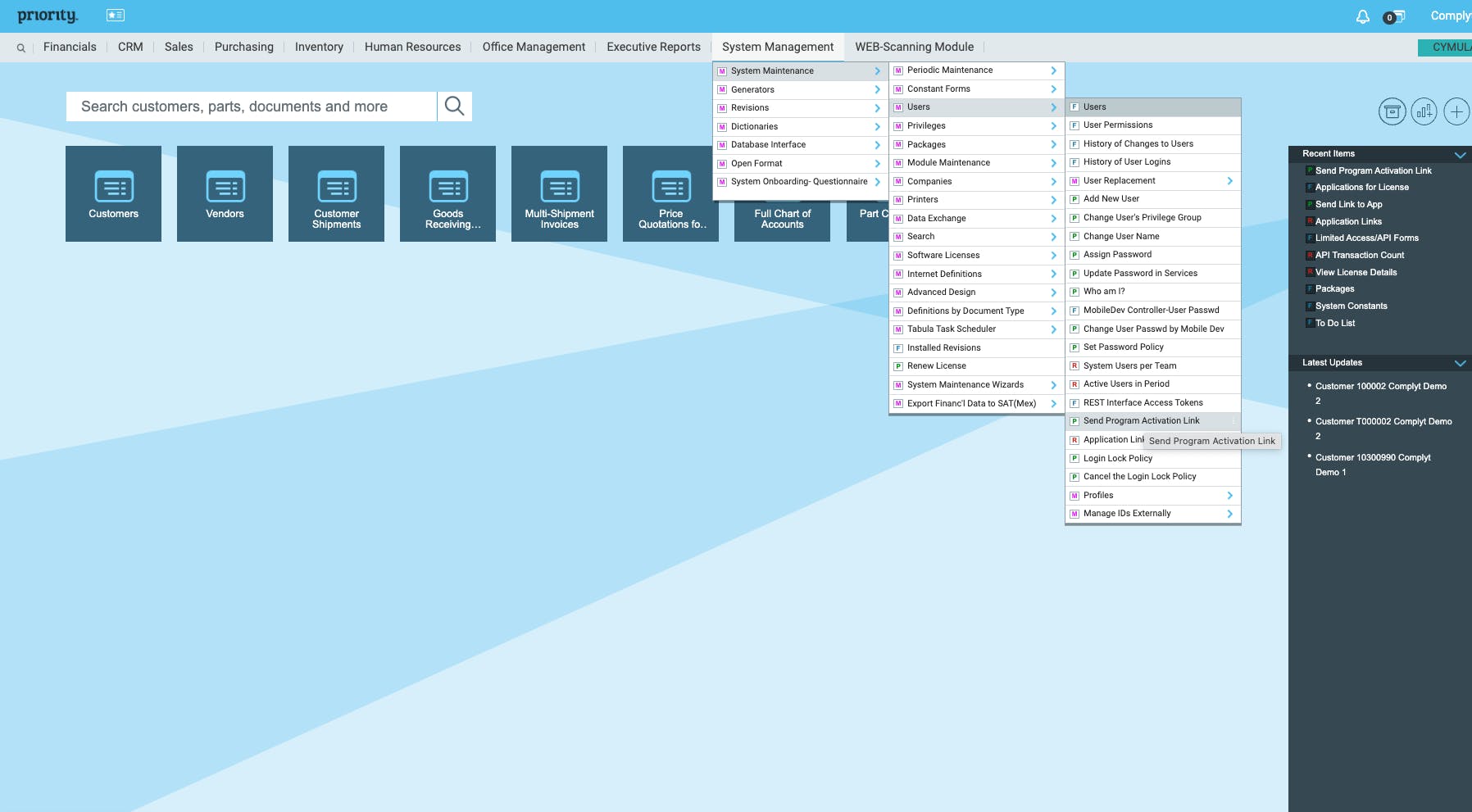Screen dimensions: 1472x812
Task: Open the Executive Reports menu
Action: (653, 47)
